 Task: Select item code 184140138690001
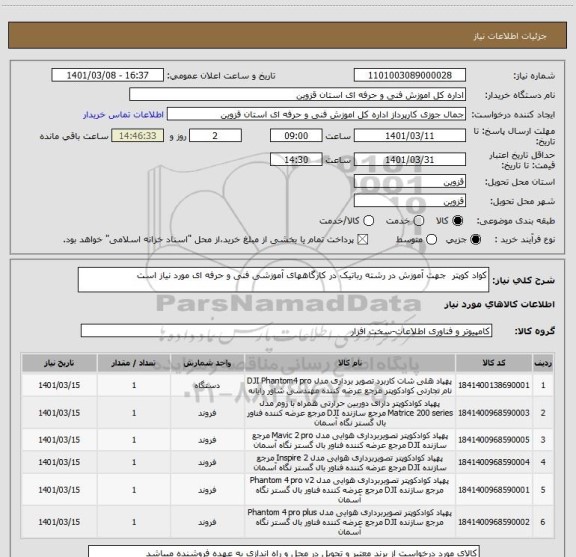point(494,385)
